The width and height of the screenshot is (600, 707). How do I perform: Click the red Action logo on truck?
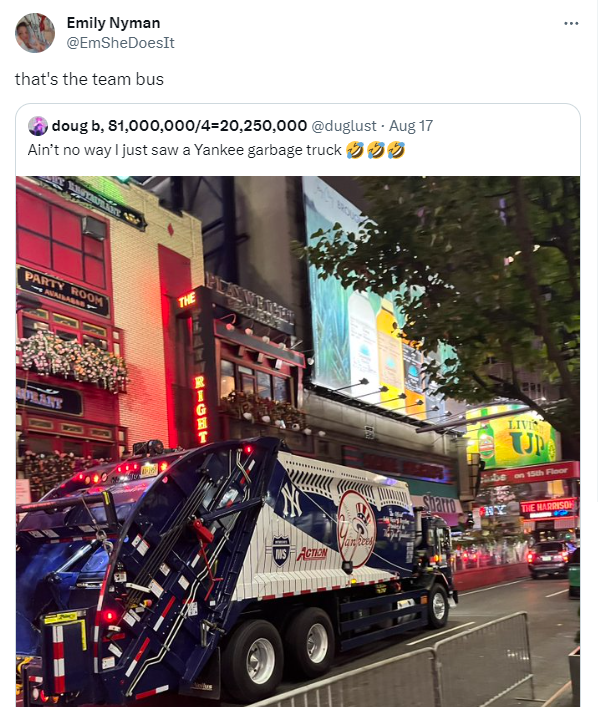click(x=312, y=553)
